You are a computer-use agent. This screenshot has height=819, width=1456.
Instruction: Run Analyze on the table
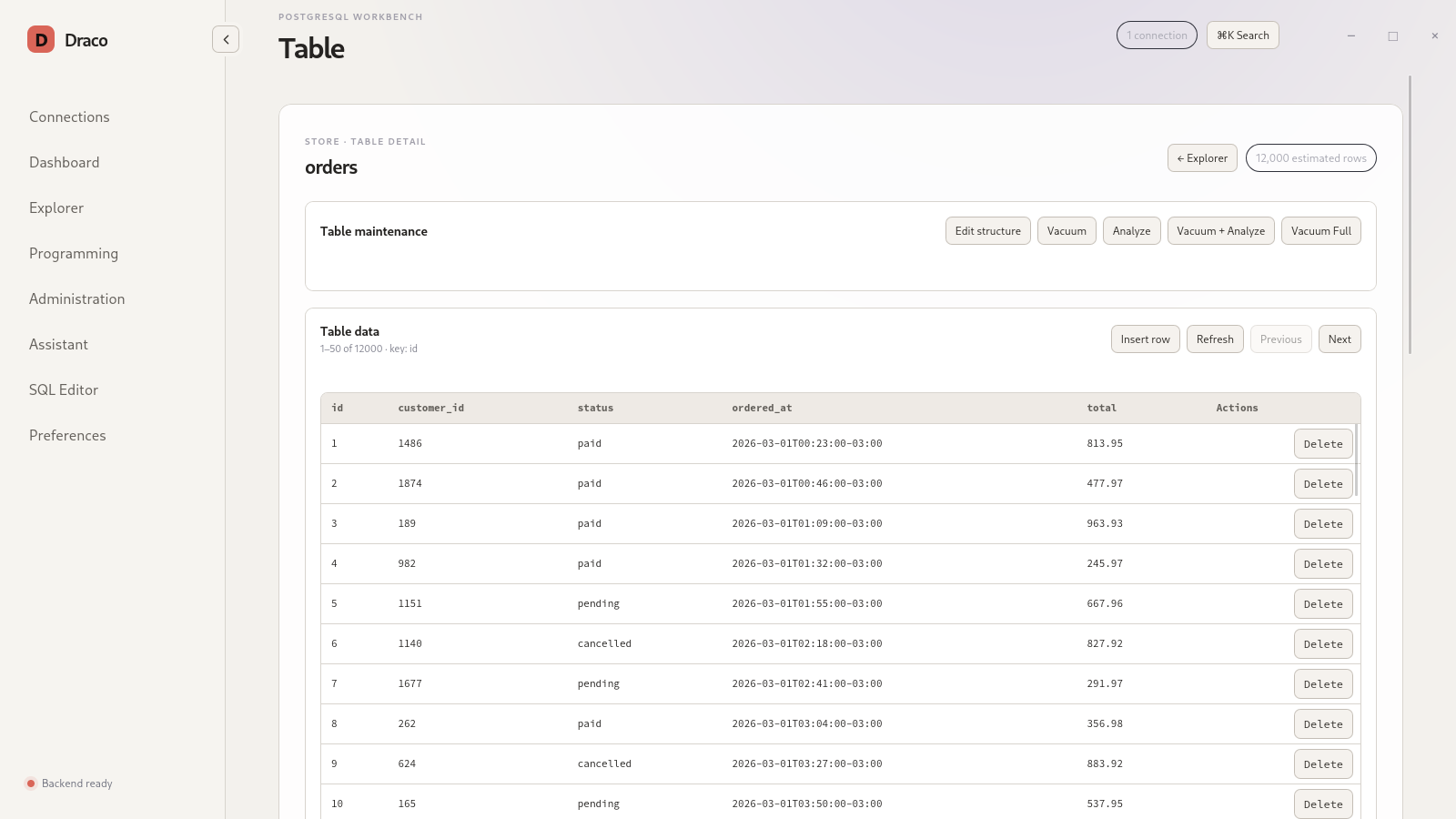(1132, 231)
